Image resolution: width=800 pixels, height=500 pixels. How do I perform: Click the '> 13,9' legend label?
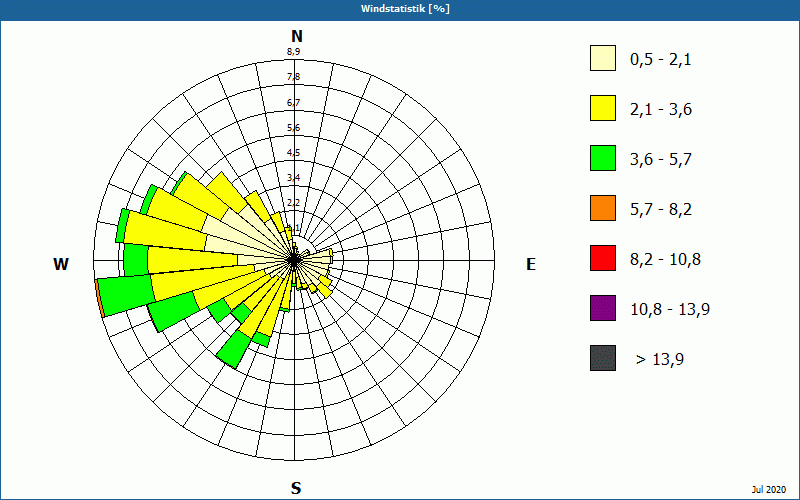click(660, 360)
